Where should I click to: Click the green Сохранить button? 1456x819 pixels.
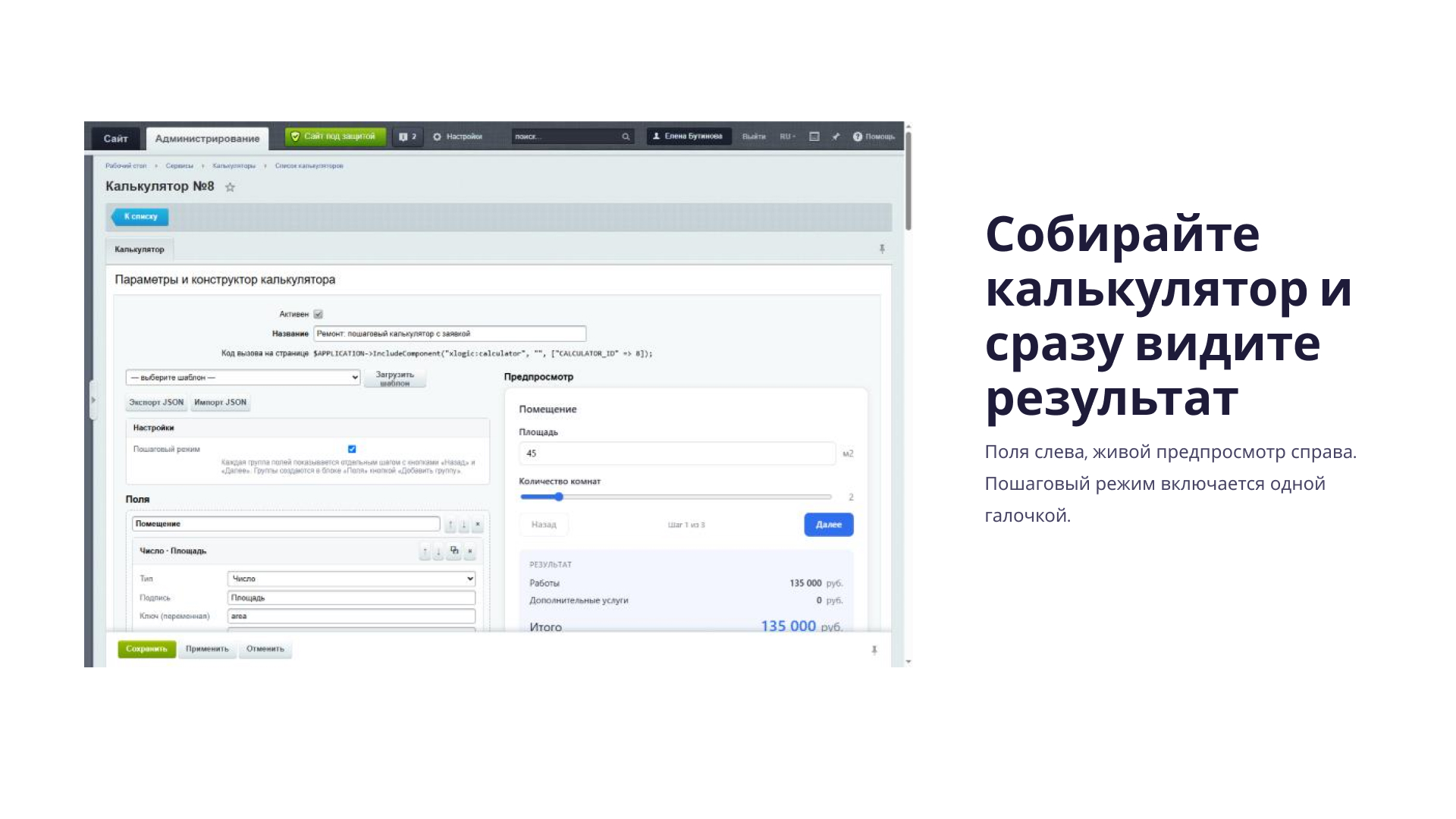click(x=146, y=649)
